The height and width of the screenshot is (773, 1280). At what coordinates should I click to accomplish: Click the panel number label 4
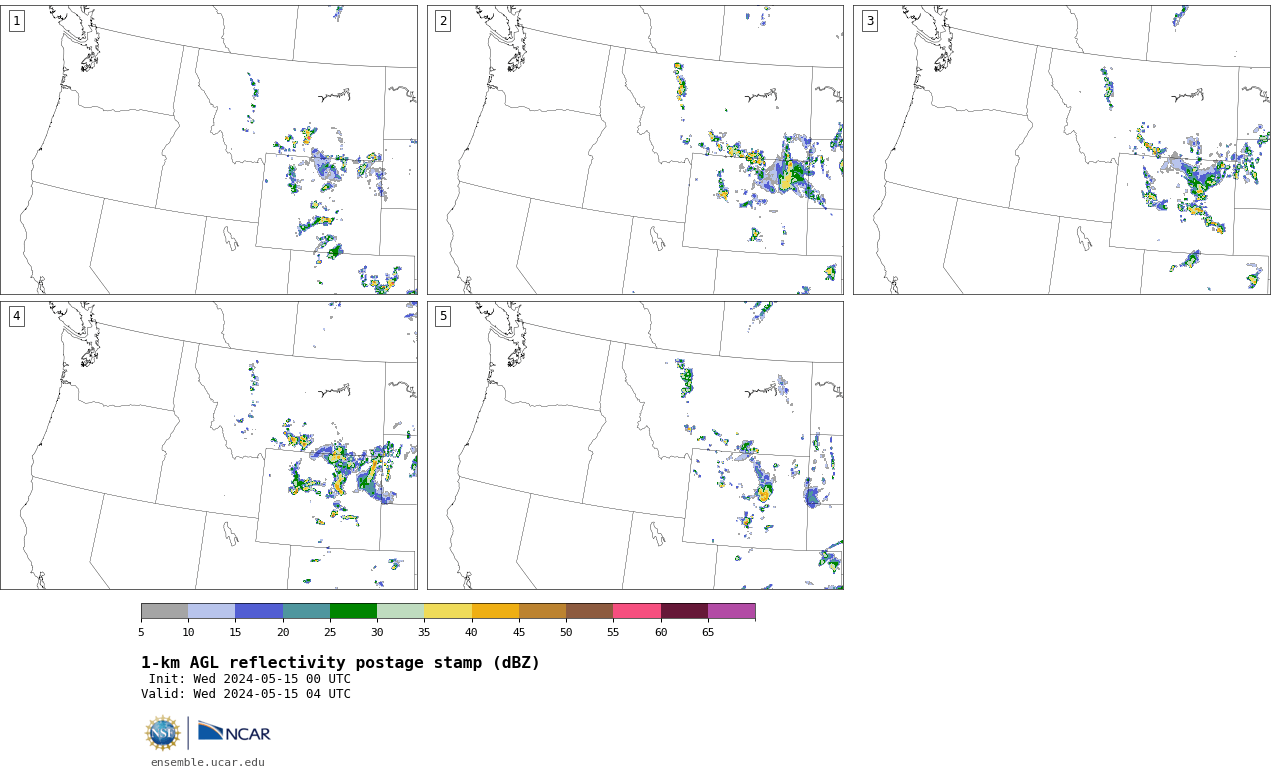coord(16,316)
